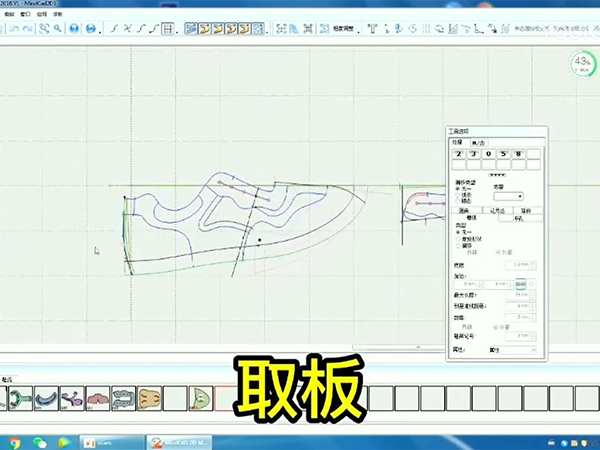Select the fourth yellow pattern piece tool
This screenshot has height=450, width=600.
[245, 29]
